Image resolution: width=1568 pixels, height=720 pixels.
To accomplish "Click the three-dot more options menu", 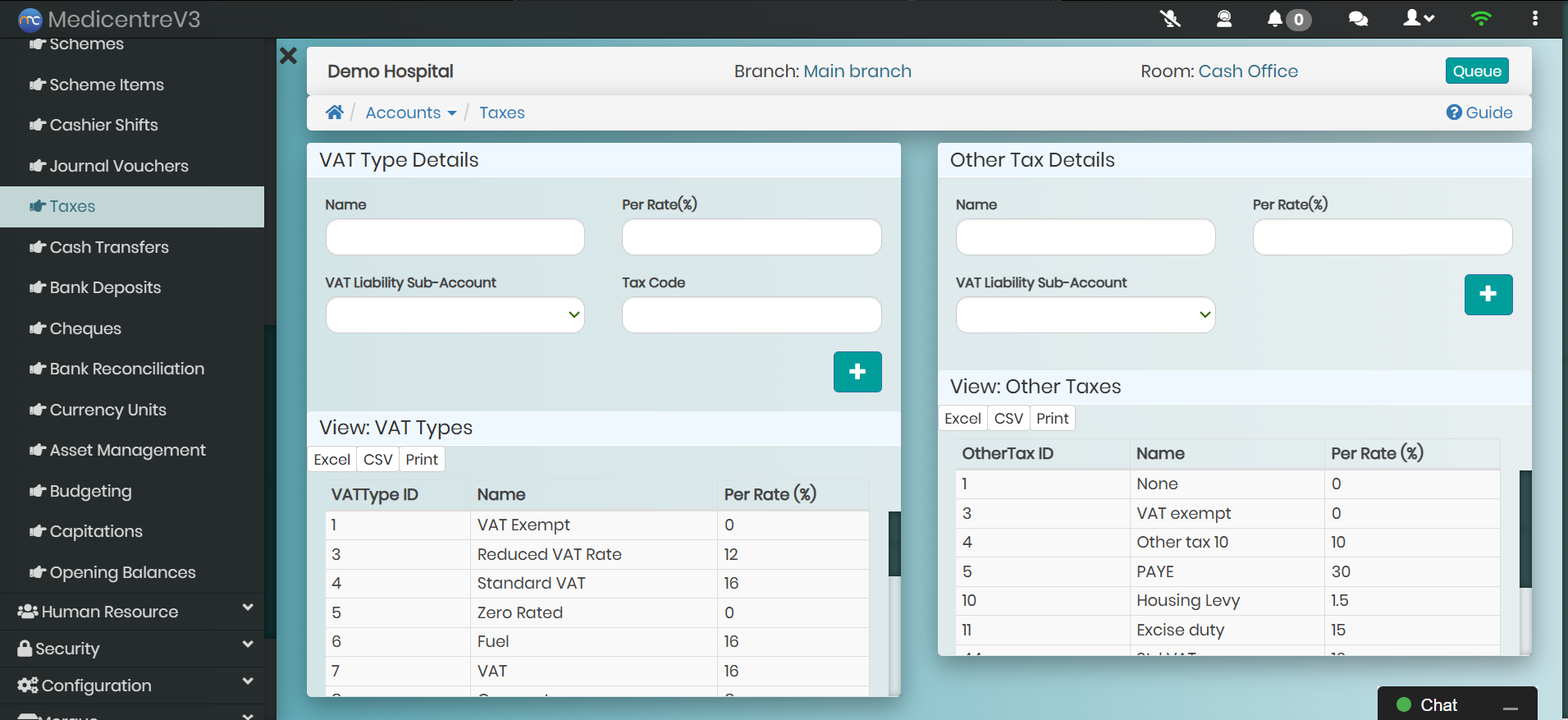I will (x=1534, y=18).
